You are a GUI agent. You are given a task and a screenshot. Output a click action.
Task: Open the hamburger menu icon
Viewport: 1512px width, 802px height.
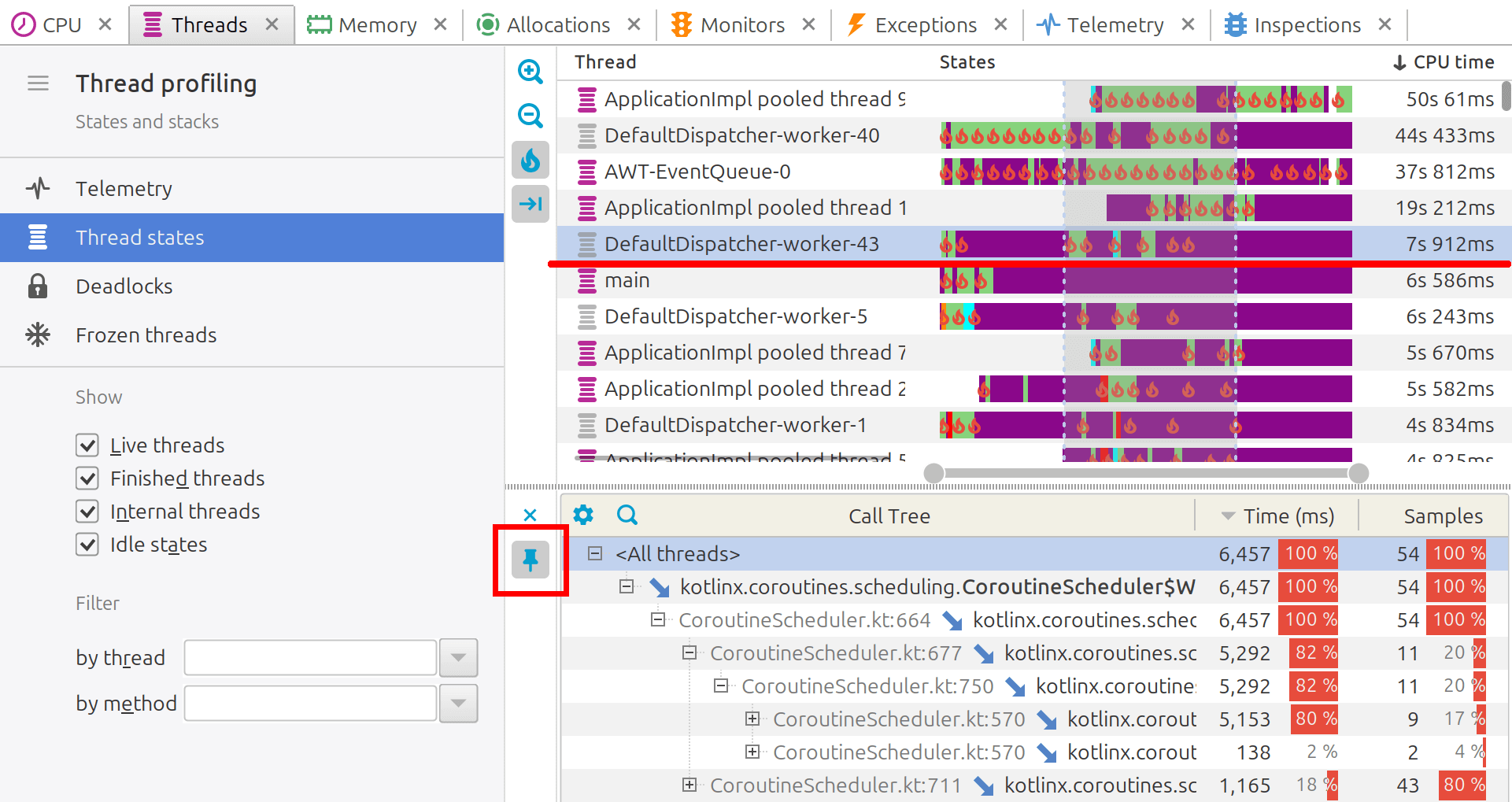(x=38, y=83)
